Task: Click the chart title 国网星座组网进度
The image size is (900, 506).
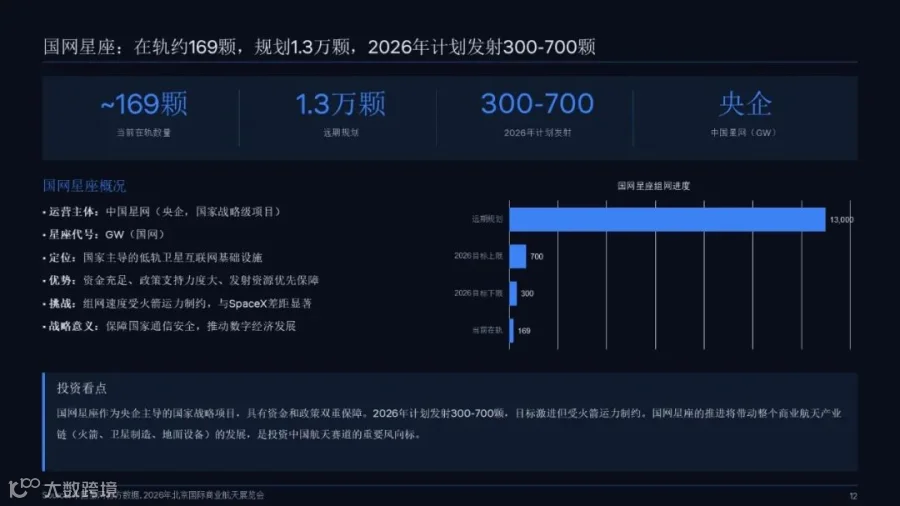Action: pos(654,186)
